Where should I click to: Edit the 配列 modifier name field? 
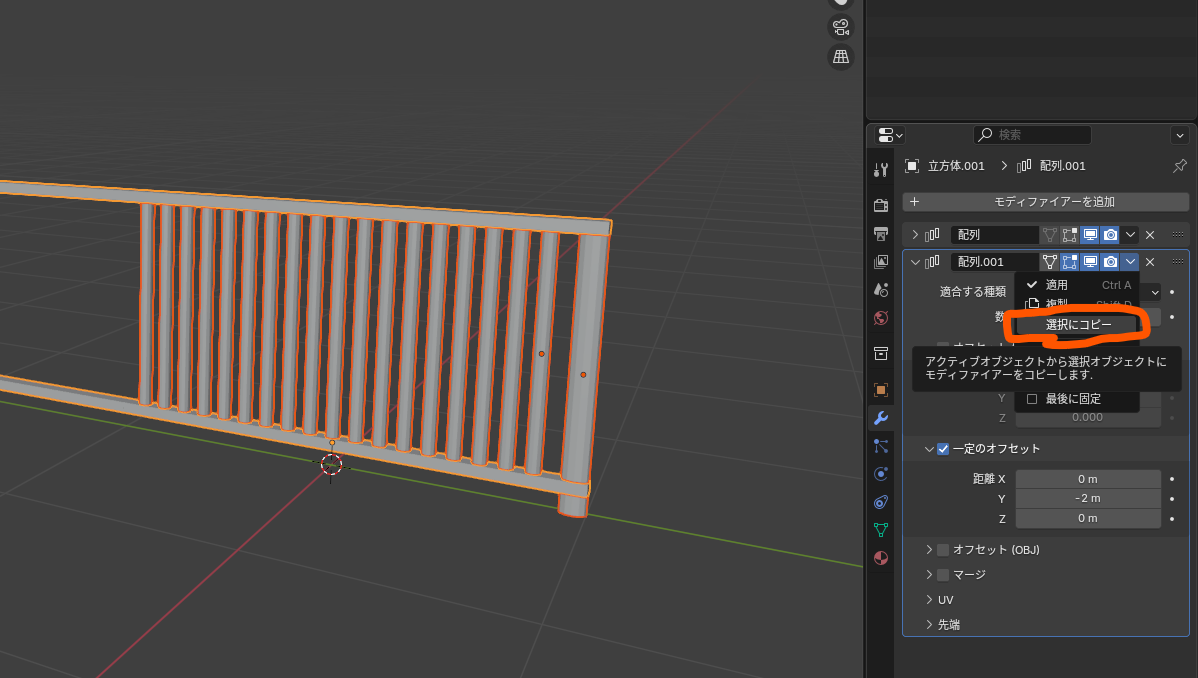pyautogui.click(x=994, y=235)
